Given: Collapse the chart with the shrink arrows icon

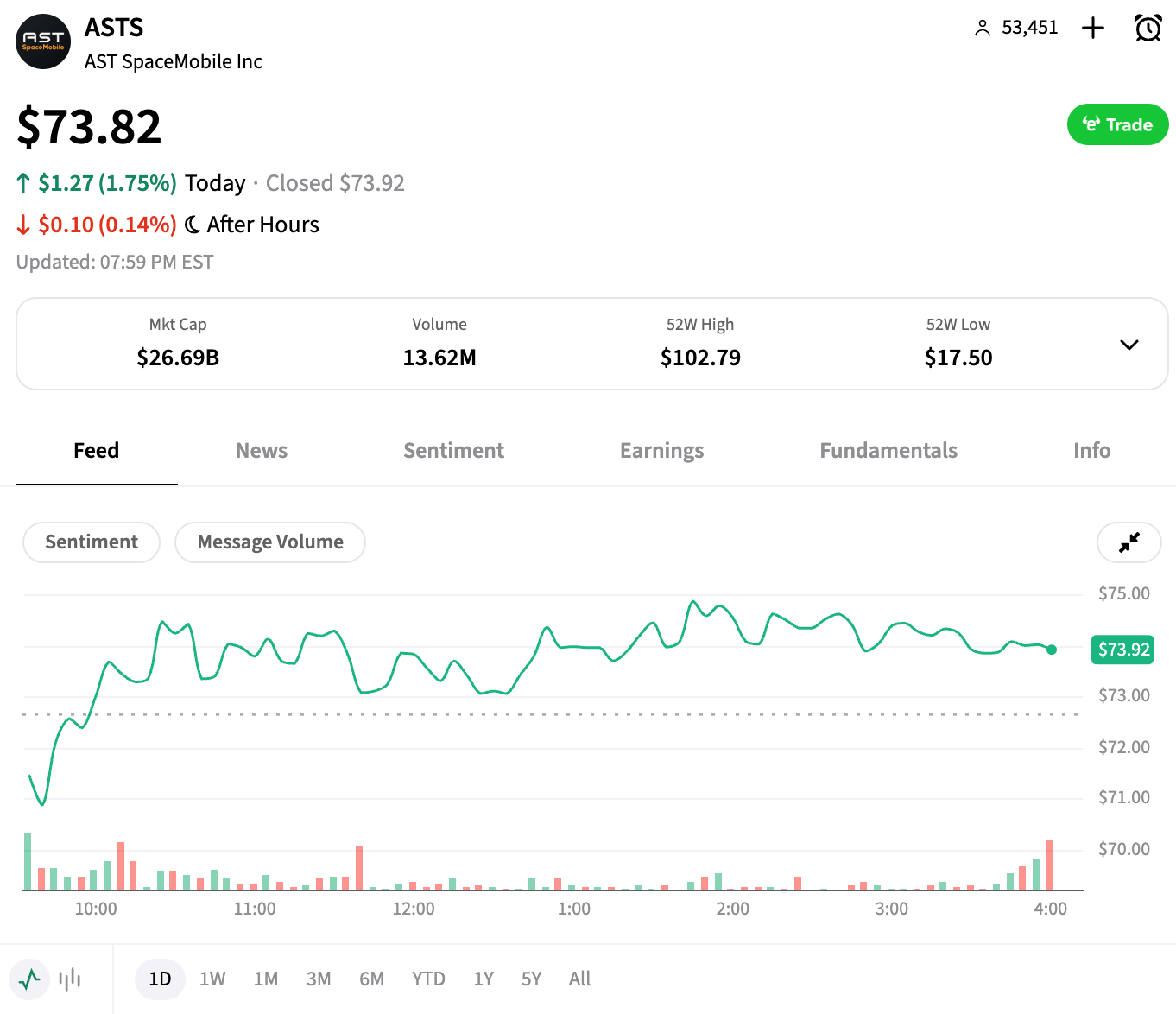Looking at the screenshot, I should (x=1129, y=542).
